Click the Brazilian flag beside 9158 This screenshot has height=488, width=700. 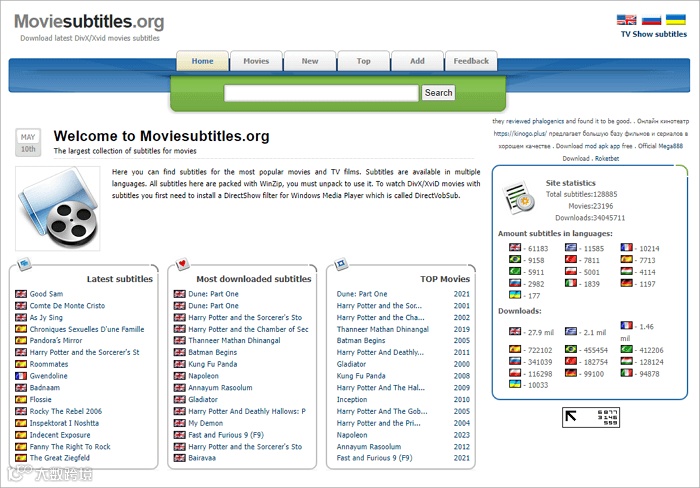515,259
